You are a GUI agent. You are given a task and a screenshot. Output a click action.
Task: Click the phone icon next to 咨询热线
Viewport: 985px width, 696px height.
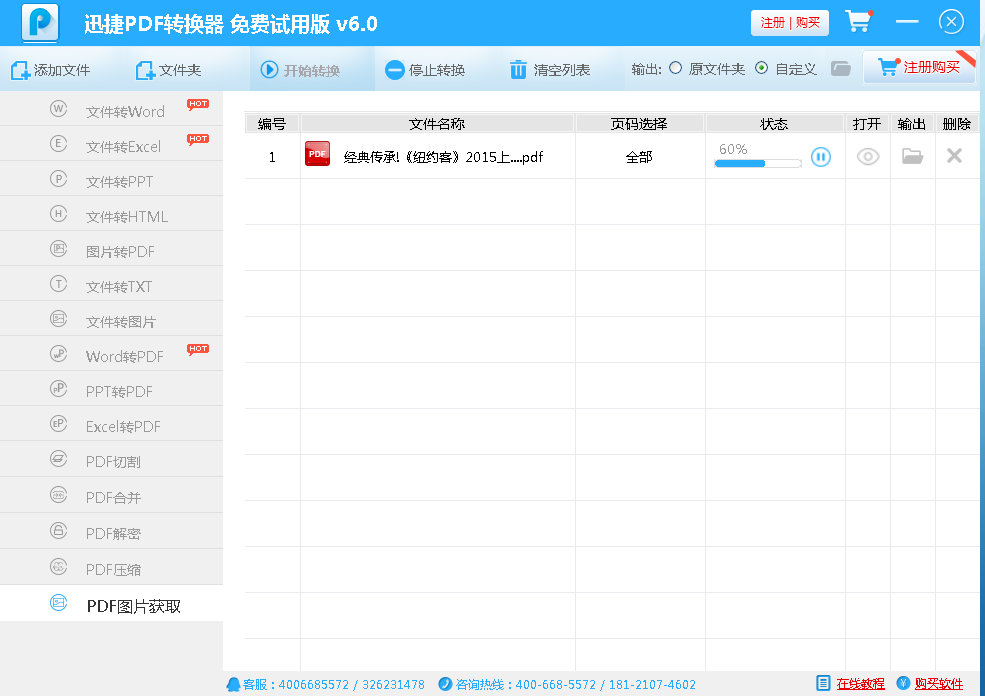pyautogui.click(x=445, y=683)
